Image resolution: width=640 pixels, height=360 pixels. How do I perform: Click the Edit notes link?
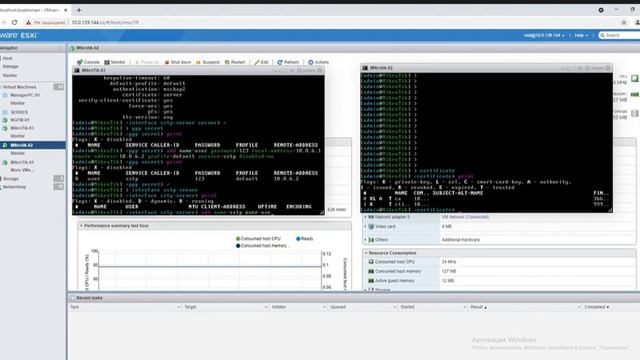click(337, 209)
